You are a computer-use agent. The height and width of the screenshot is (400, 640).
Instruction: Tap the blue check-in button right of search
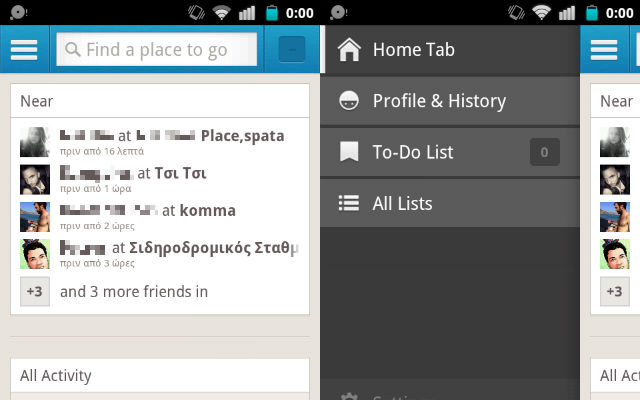(x=292, y=50)
